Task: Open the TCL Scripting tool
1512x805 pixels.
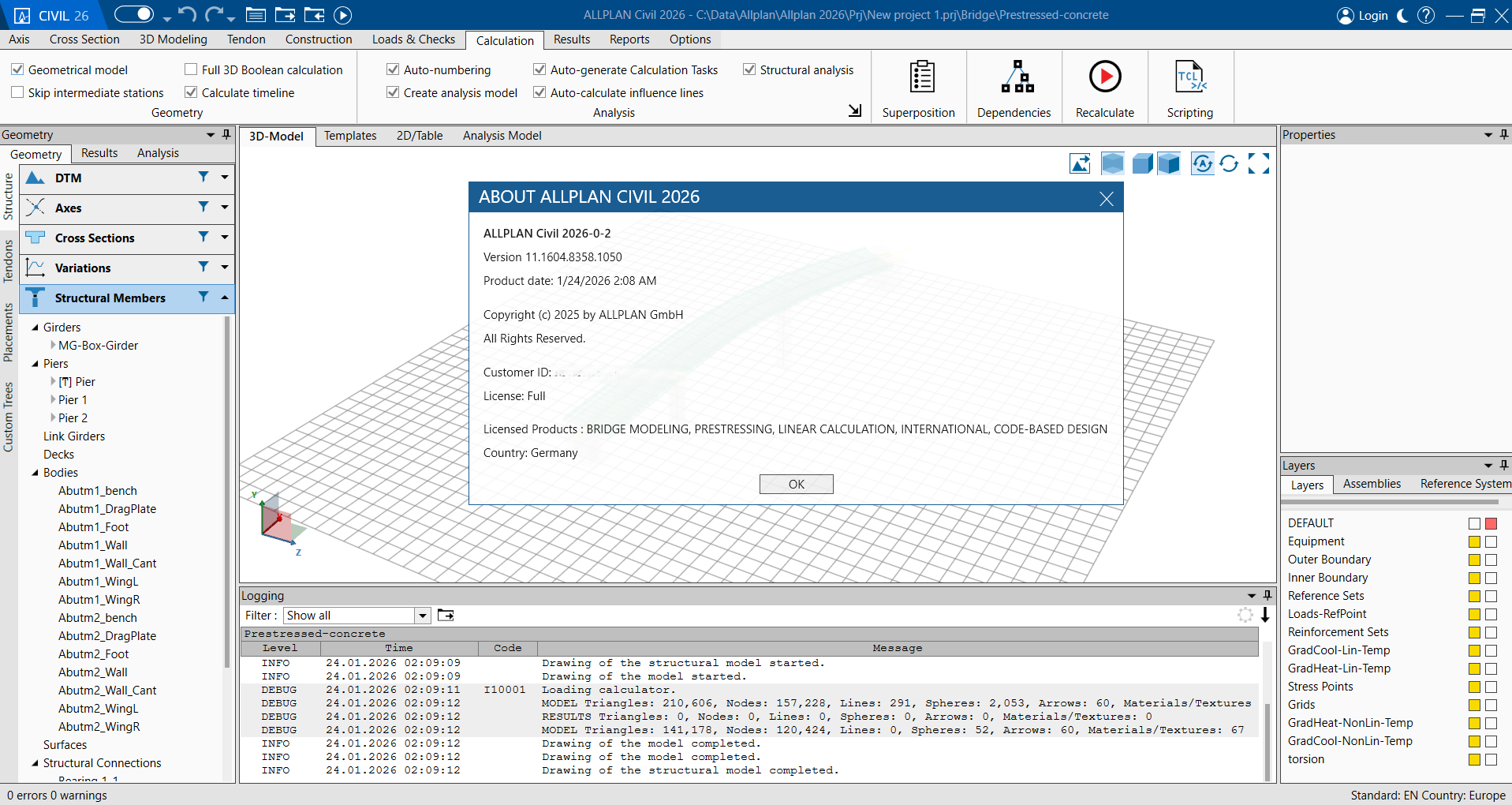Action: 1190,88
